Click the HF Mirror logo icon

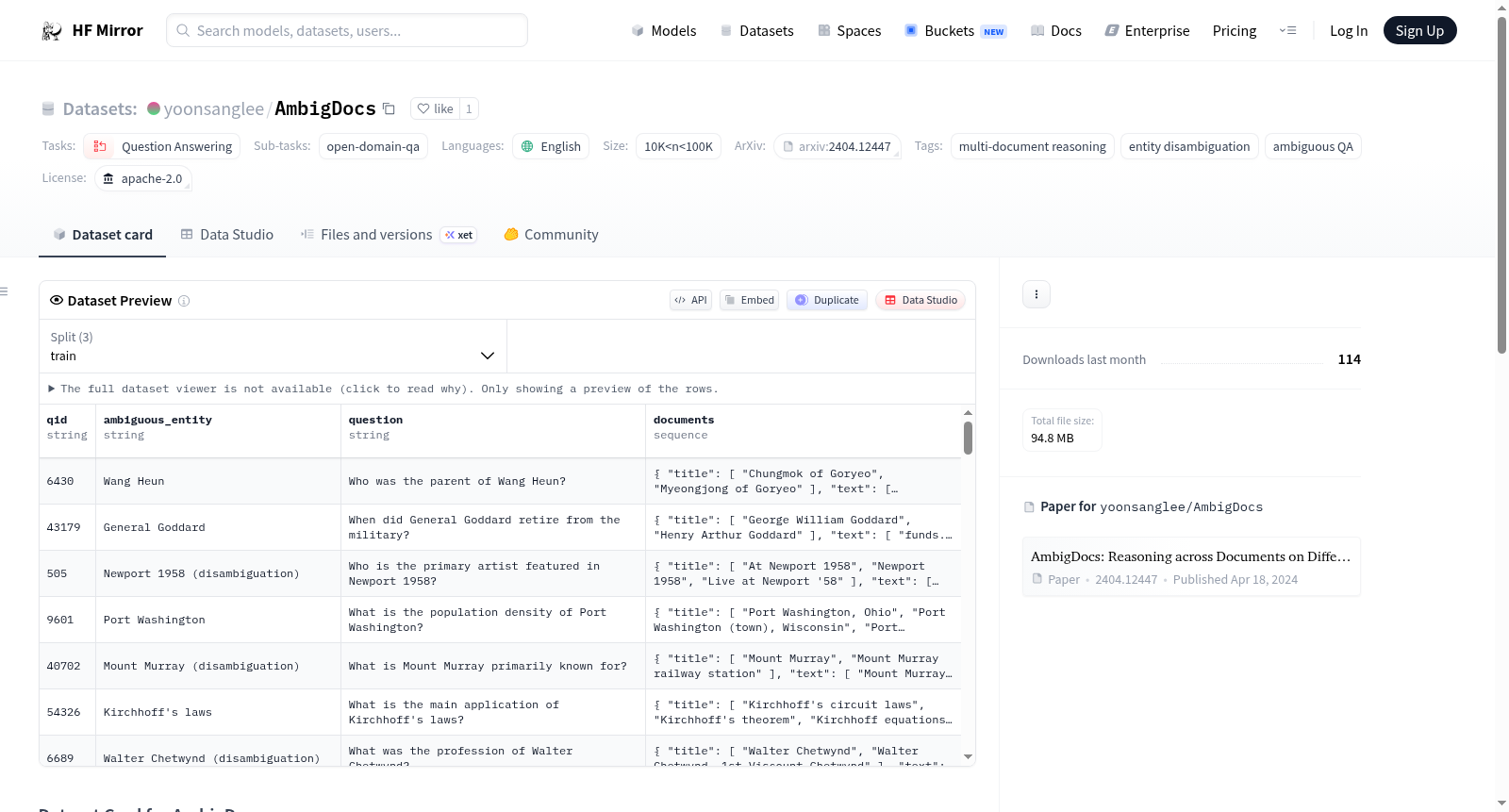pos(52,31)
